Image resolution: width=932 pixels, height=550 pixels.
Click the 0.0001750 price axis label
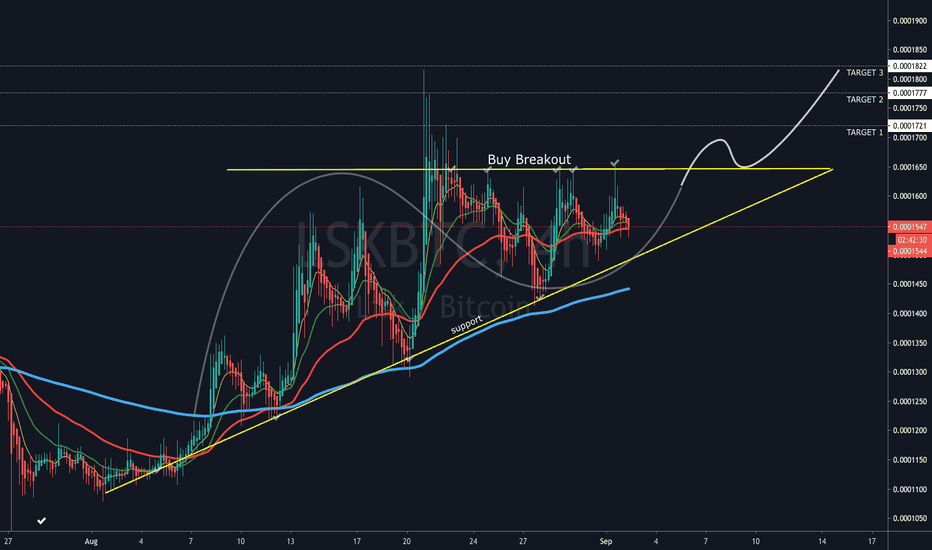point(909,108)
